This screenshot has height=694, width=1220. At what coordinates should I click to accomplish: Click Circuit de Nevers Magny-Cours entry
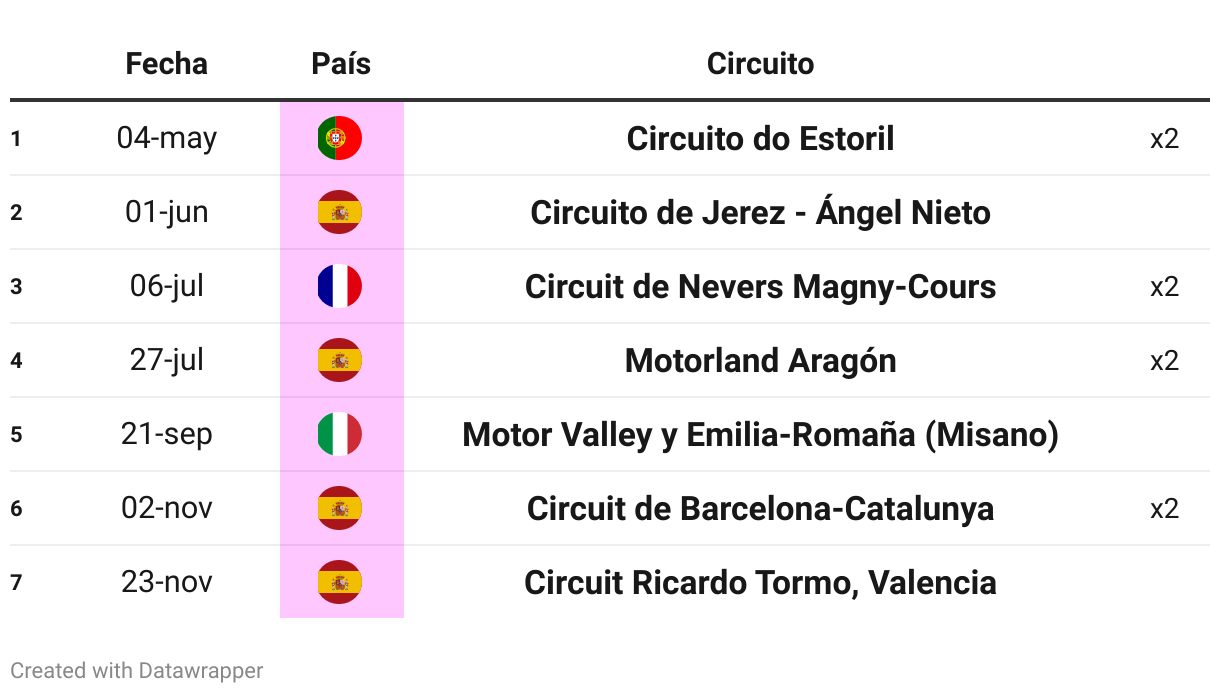click(x=760, y=287)
